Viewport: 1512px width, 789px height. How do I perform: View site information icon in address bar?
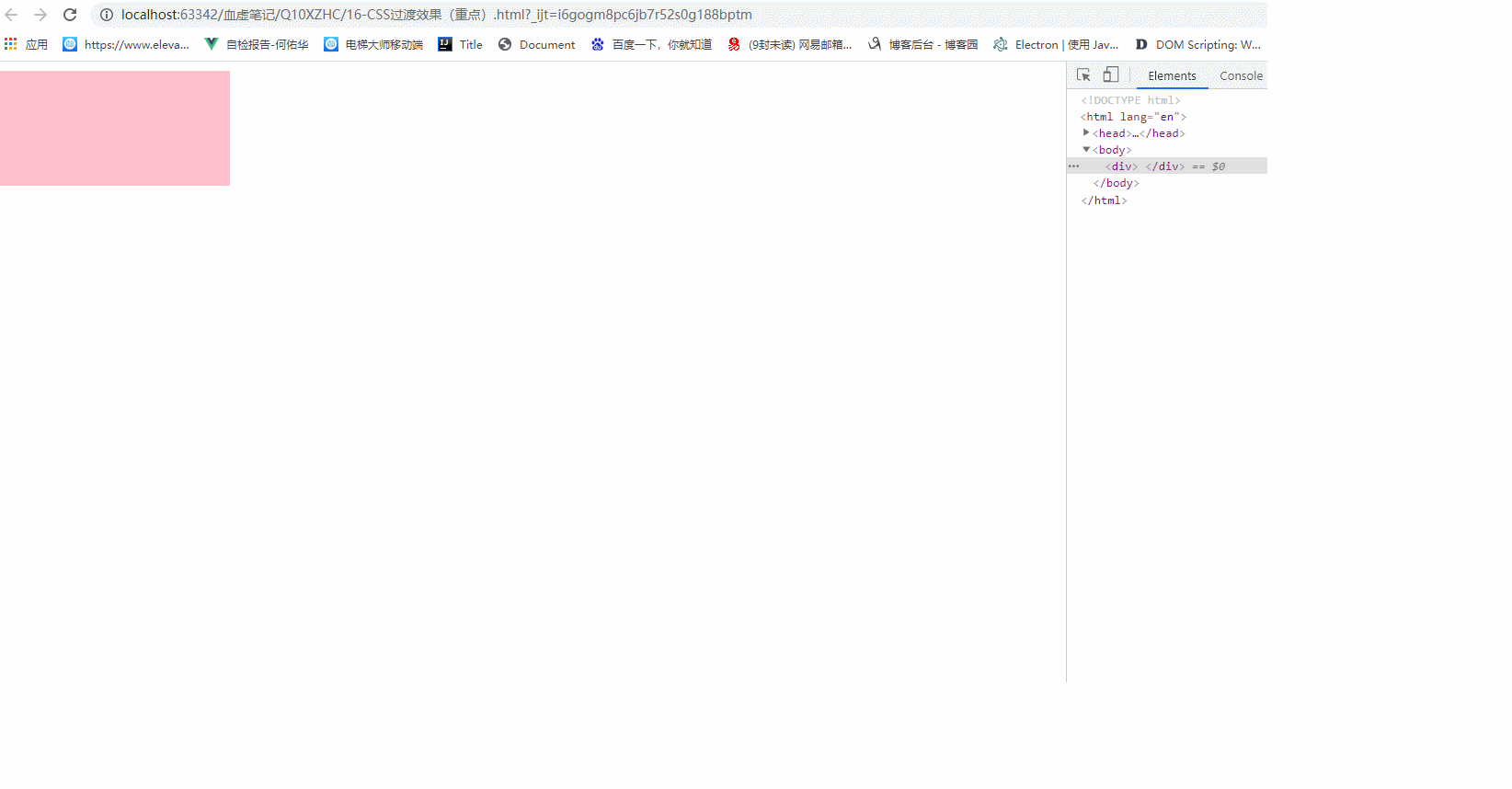107,15
